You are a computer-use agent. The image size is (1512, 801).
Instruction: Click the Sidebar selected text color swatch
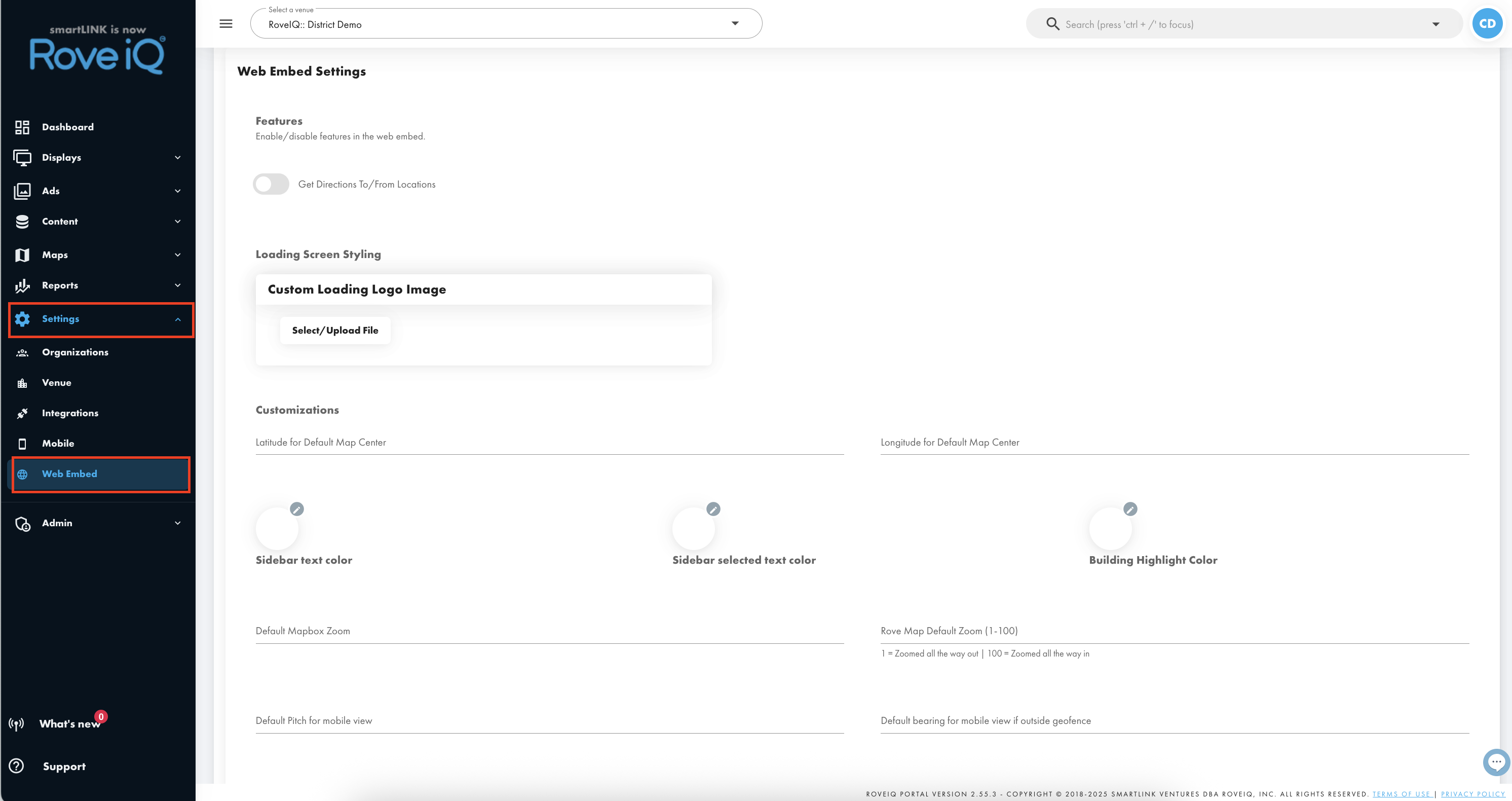(694, 529)
